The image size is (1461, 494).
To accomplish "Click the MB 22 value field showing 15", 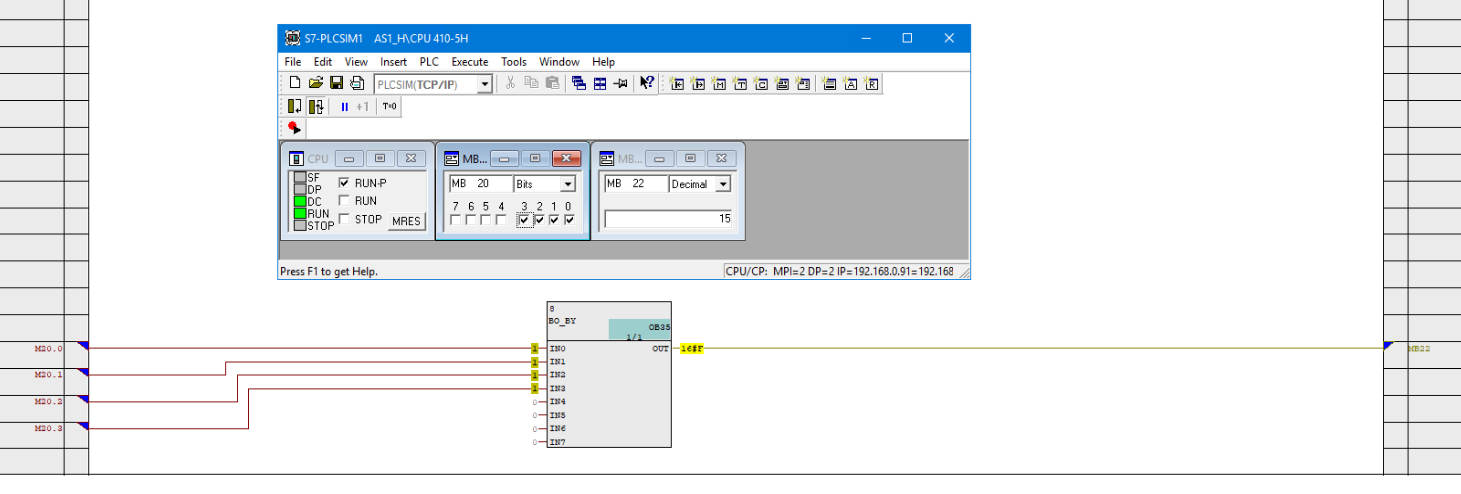I will point(667,219).
